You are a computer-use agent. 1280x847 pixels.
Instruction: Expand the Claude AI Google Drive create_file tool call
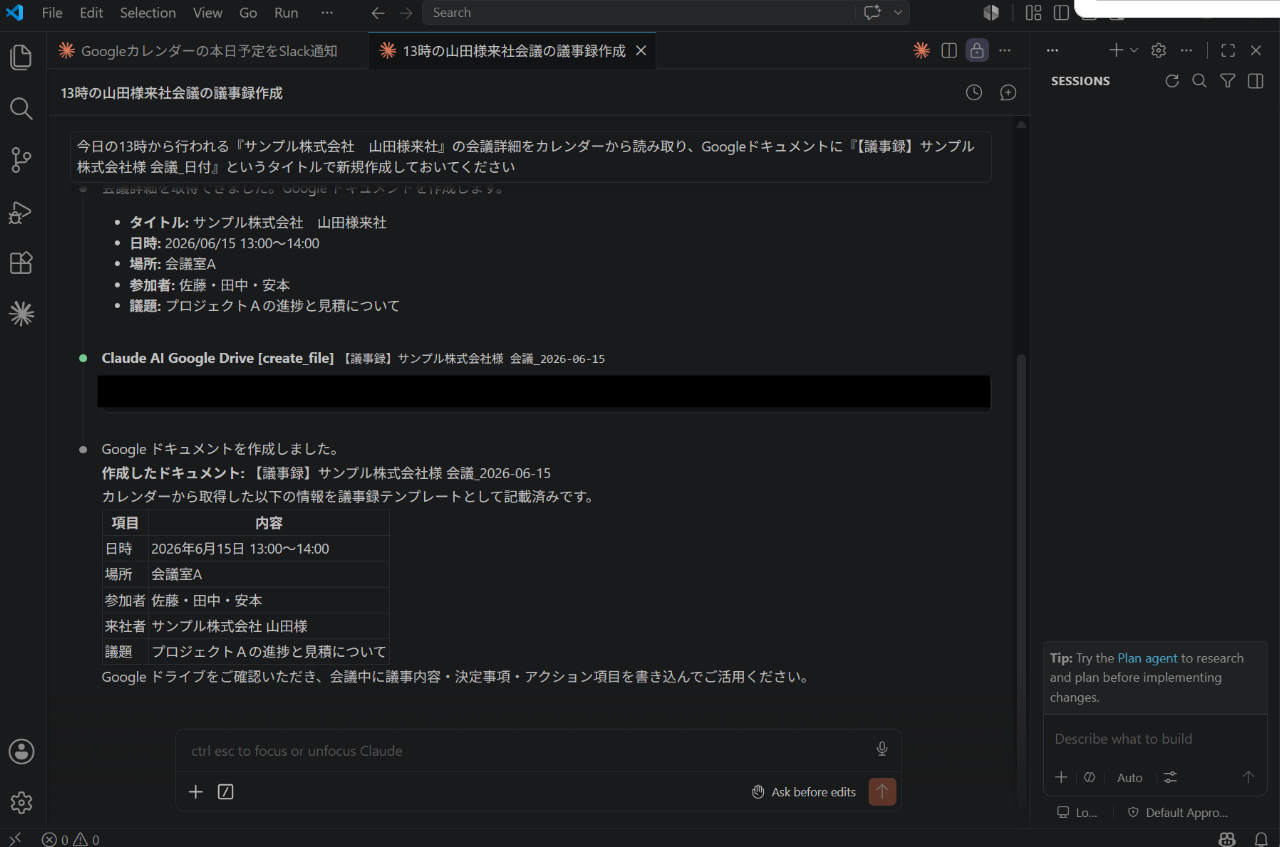coord(353,358)
